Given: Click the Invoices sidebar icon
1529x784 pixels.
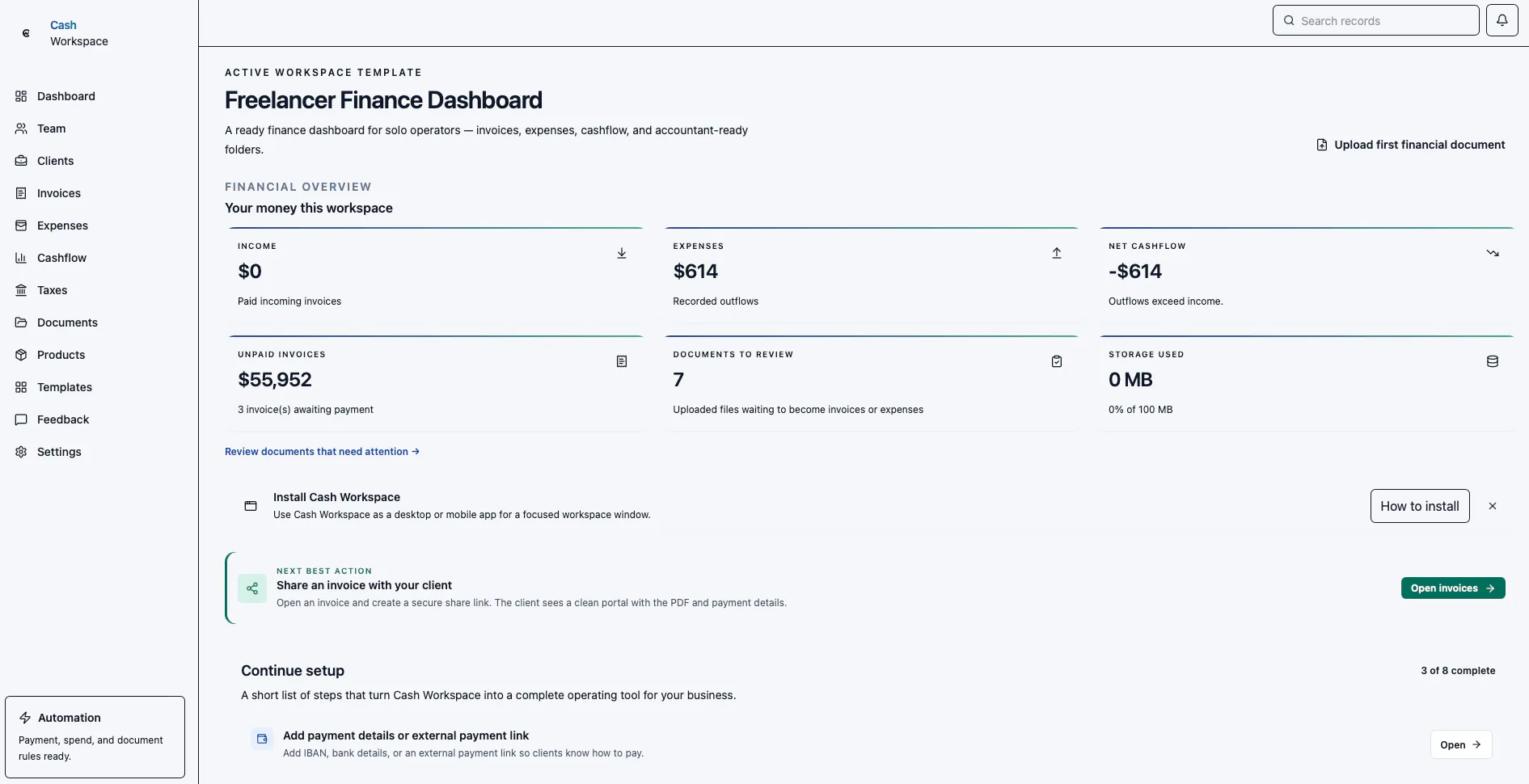Looking at the screenshot, I should [x=21, y=193].
